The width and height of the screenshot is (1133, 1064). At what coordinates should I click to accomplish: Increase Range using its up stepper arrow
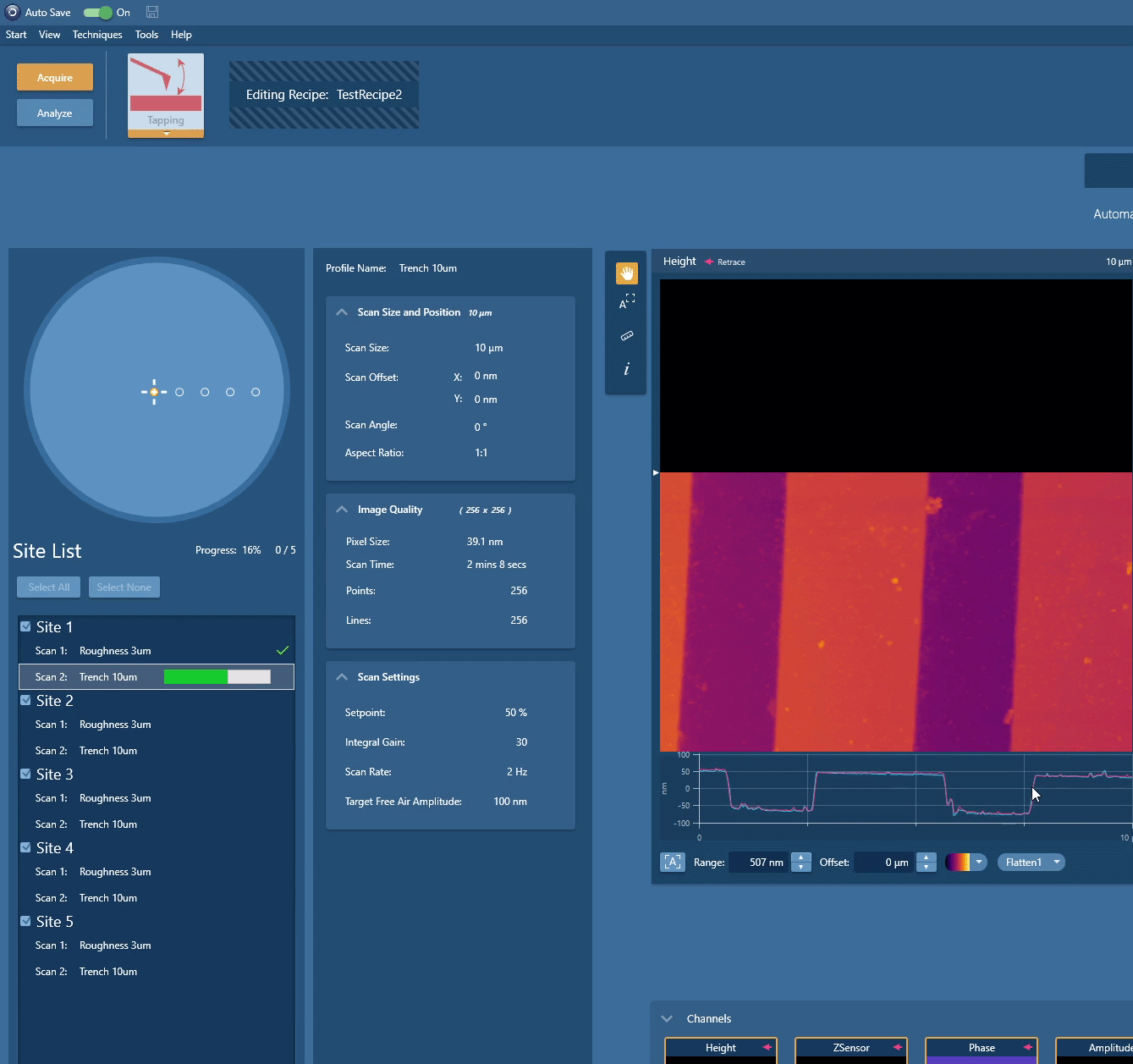(800, 857)
